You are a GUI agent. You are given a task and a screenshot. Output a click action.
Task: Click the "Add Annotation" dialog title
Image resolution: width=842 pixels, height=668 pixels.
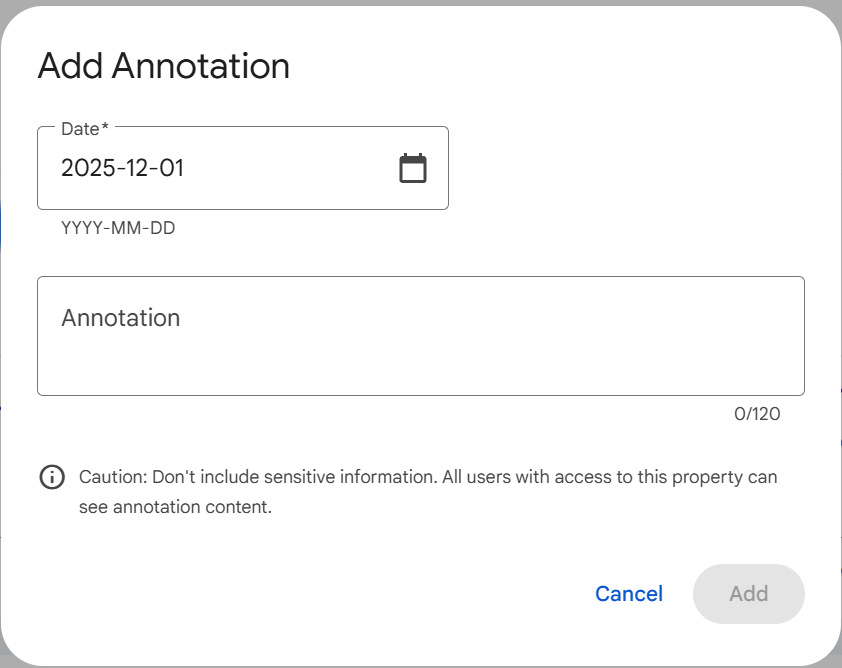tap(164, 66)
